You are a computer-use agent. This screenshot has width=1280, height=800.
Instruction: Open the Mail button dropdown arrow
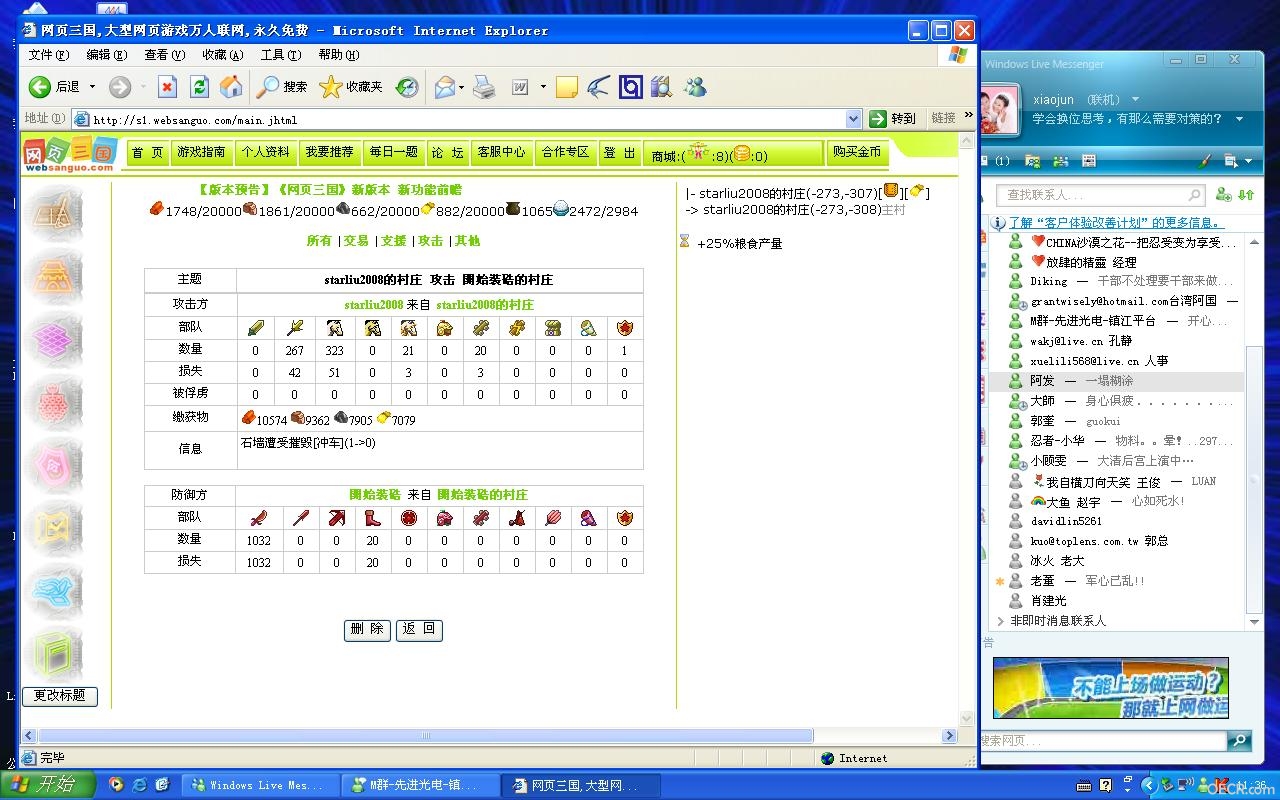462,87
